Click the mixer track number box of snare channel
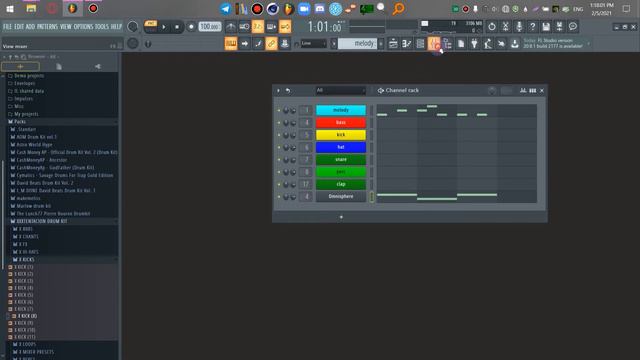This screenshot has height=360, width=640. pyautogui.click(x=306, y=160)
